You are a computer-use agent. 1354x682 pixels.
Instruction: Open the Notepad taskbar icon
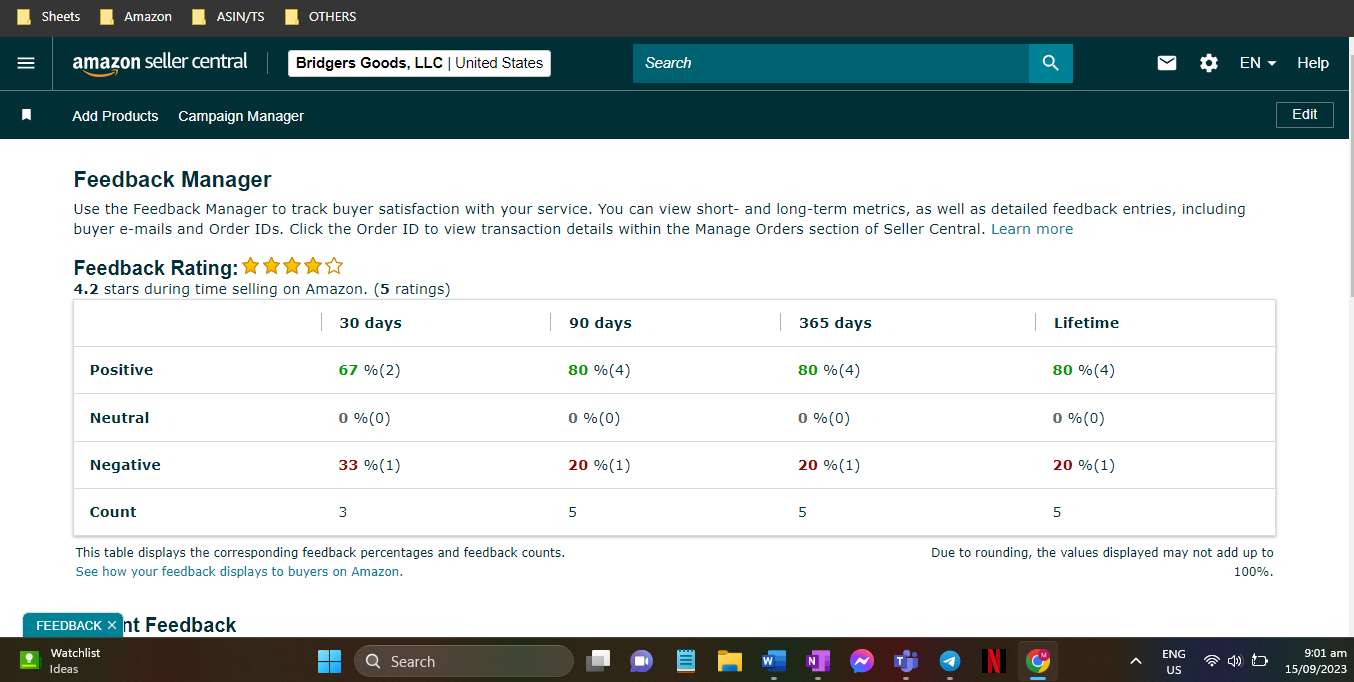point(685,661)
